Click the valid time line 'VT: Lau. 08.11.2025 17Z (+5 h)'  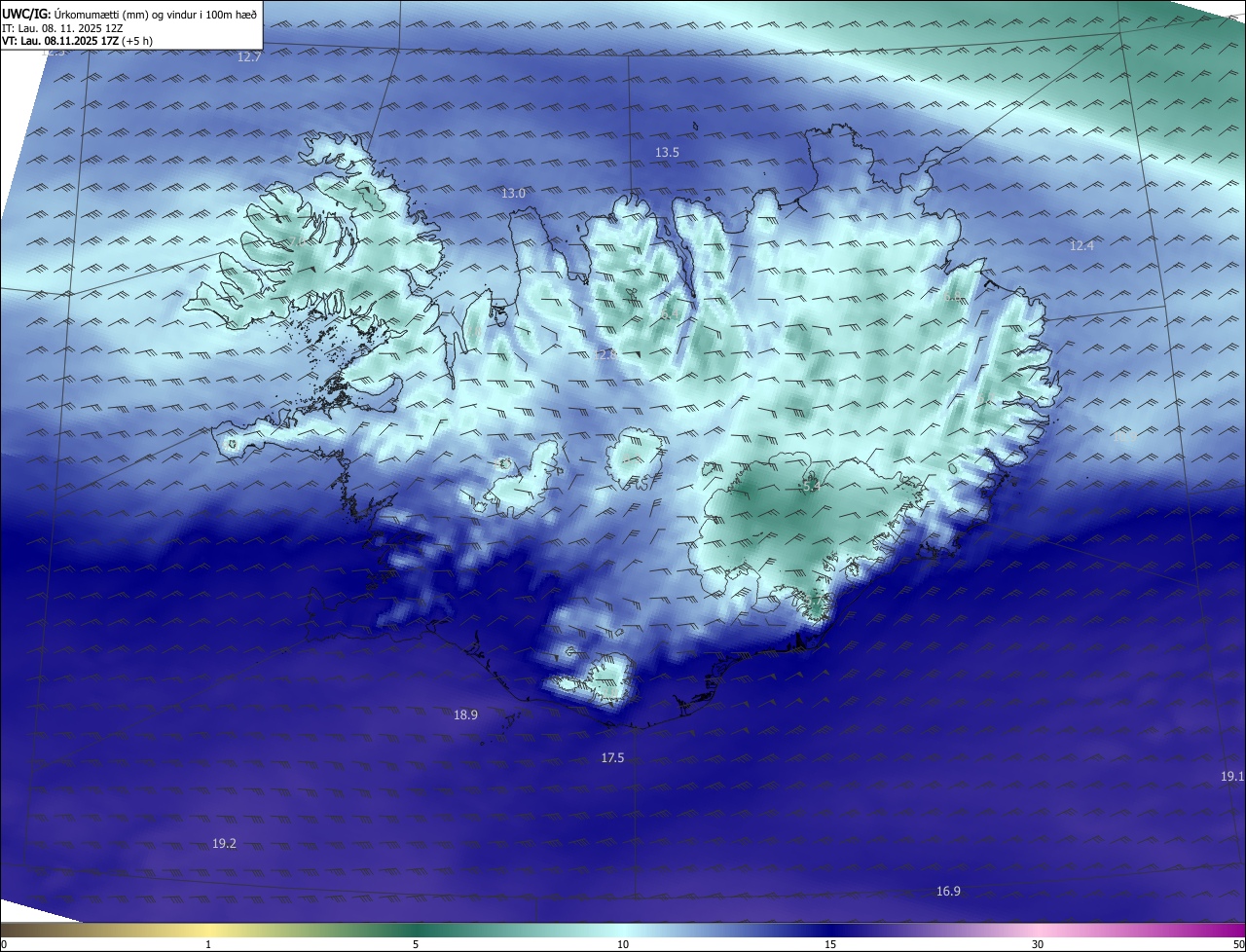pos(77,41)
